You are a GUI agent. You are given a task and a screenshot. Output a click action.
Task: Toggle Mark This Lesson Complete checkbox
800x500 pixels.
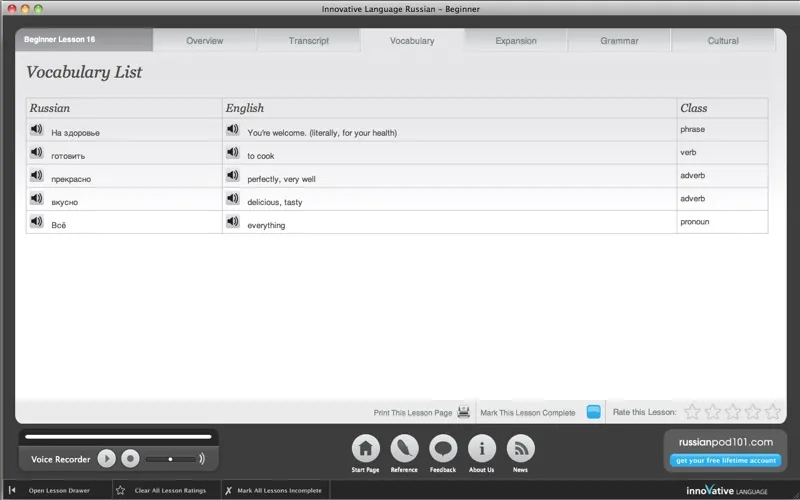[x=593, y=412]
